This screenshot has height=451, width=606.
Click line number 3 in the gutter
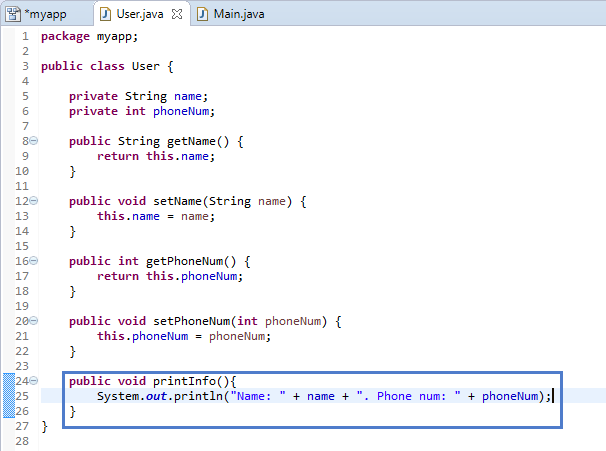point(24,66)
